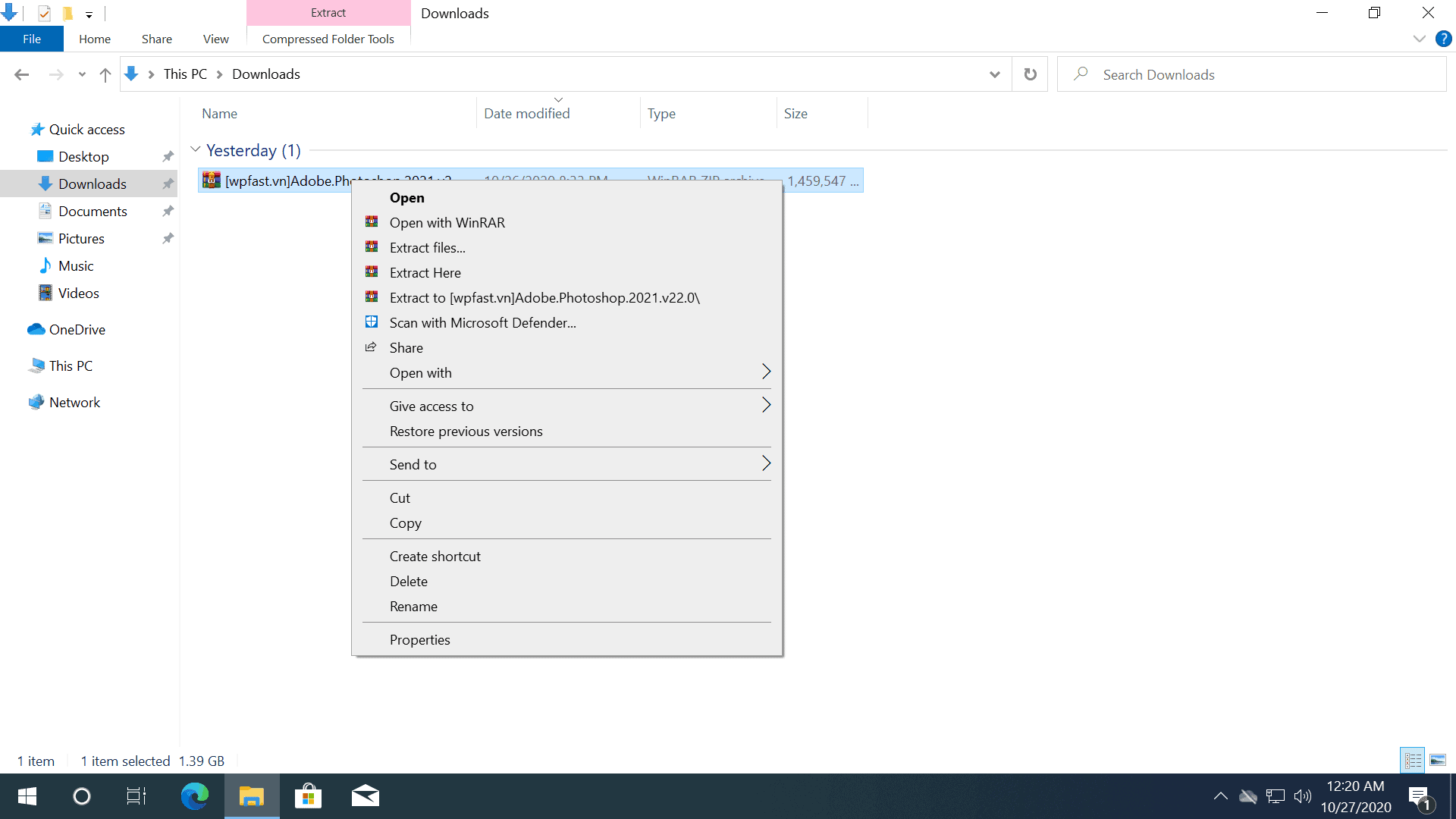Open Documents in navigation pane
1456x819 pixels.
[x=93, y=212]
